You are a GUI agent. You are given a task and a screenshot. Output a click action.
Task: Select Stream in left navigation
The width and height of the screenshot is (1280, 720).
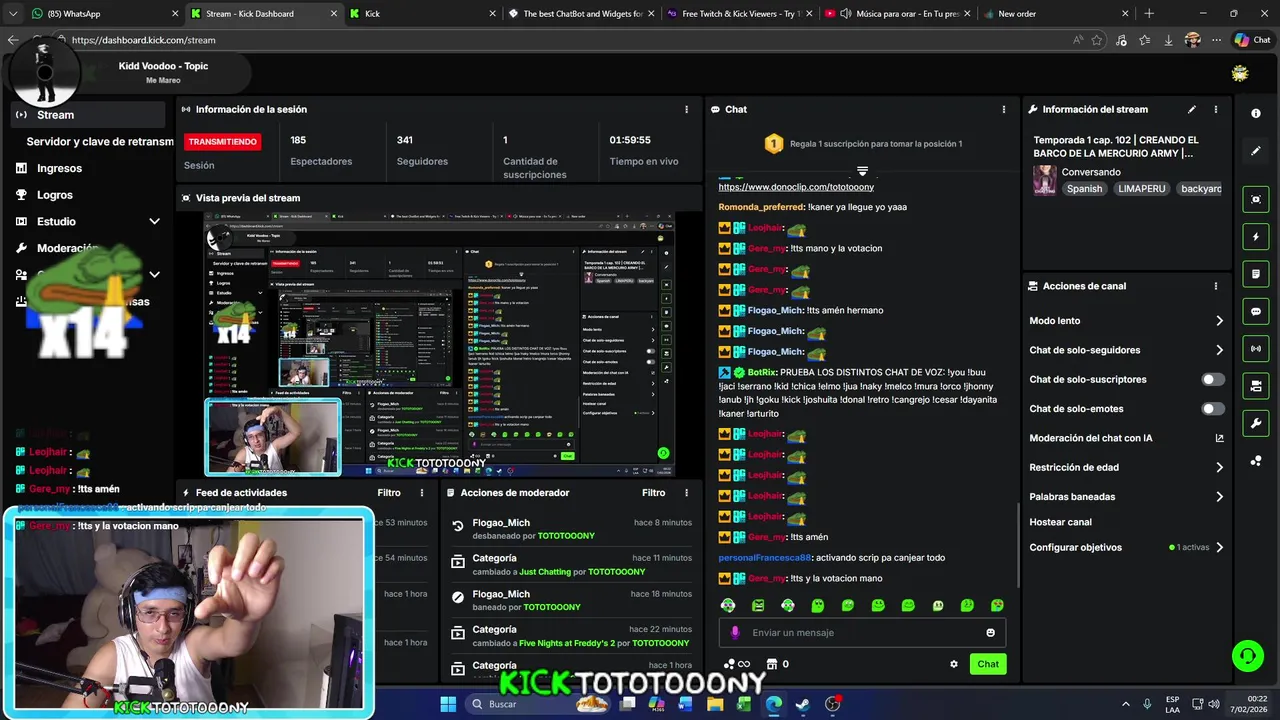pos(88,115)
